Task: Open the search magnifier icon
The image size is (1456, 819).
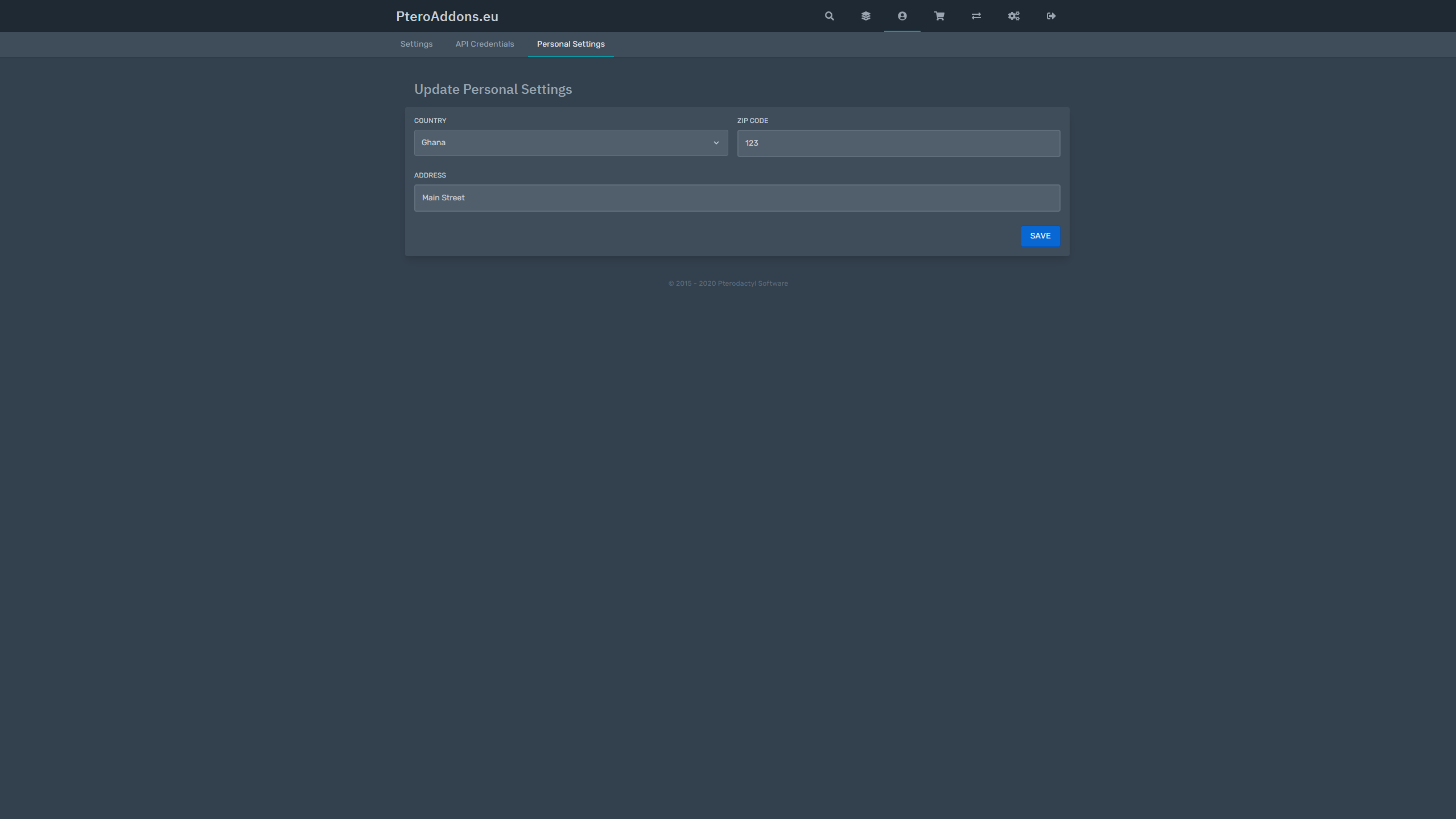Action: 829,16
